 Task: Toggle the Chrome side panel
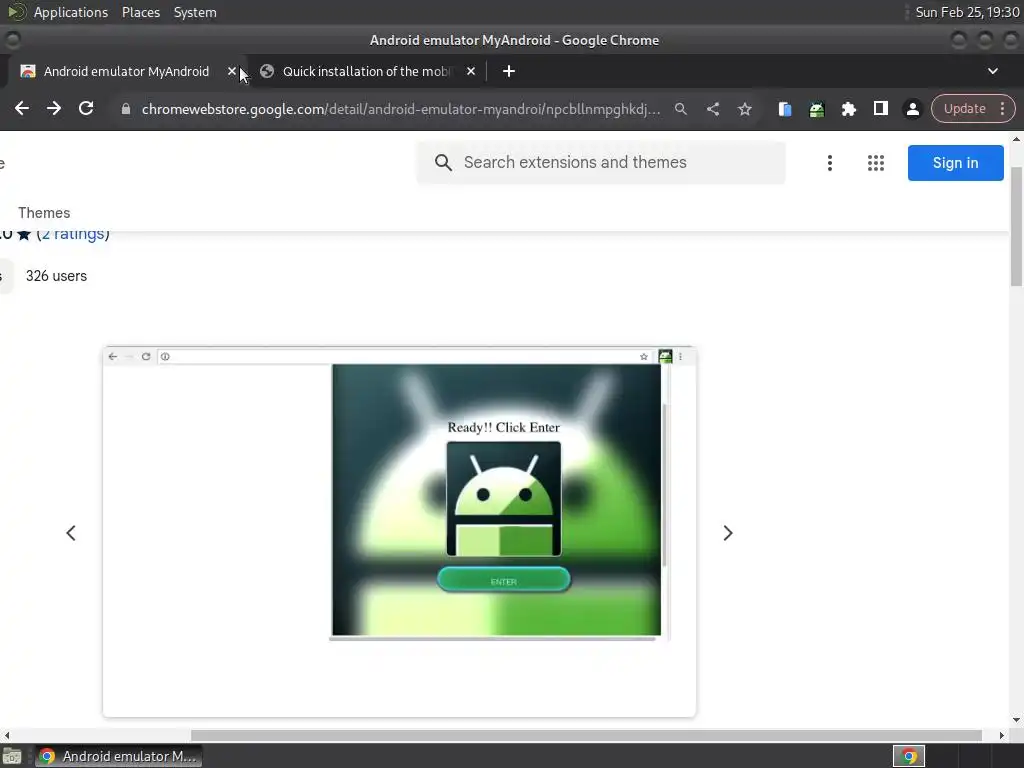coord(880,108)
